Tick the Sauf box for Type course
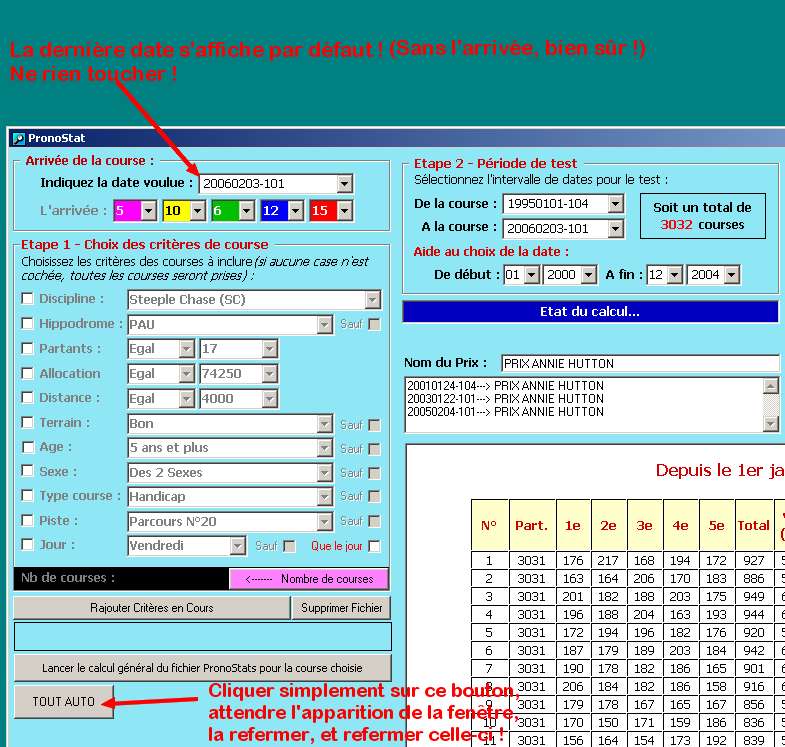785x747 pixels. [374, 496]
